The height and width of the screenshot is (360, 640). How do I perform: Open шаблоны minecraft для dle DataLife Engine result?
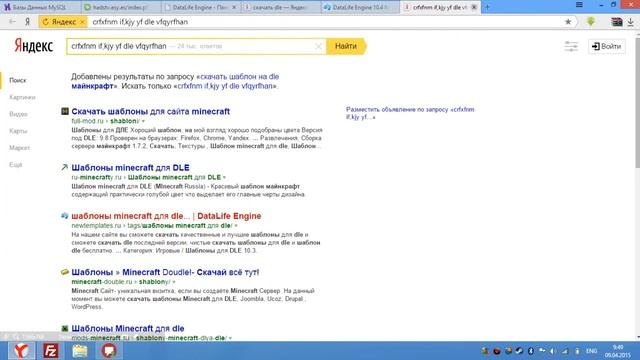click(166, 216)
